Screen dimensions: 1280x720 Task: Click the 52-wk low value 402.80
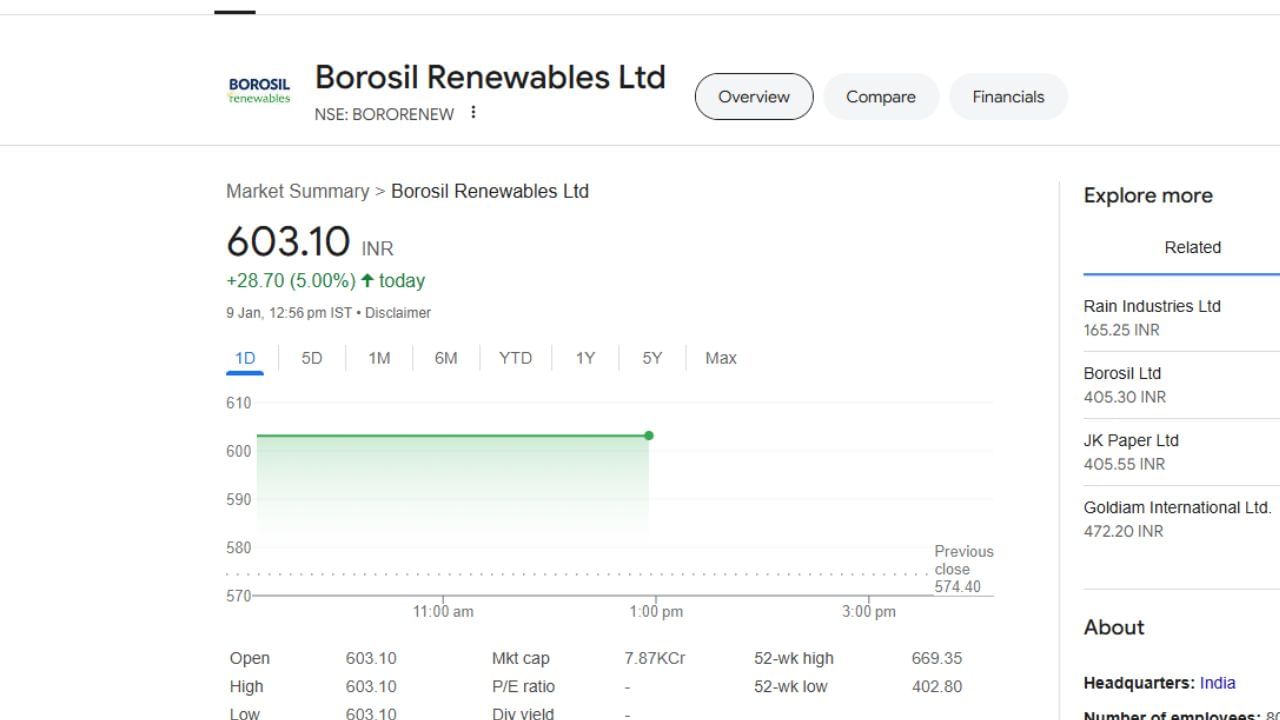coord(937,686)
